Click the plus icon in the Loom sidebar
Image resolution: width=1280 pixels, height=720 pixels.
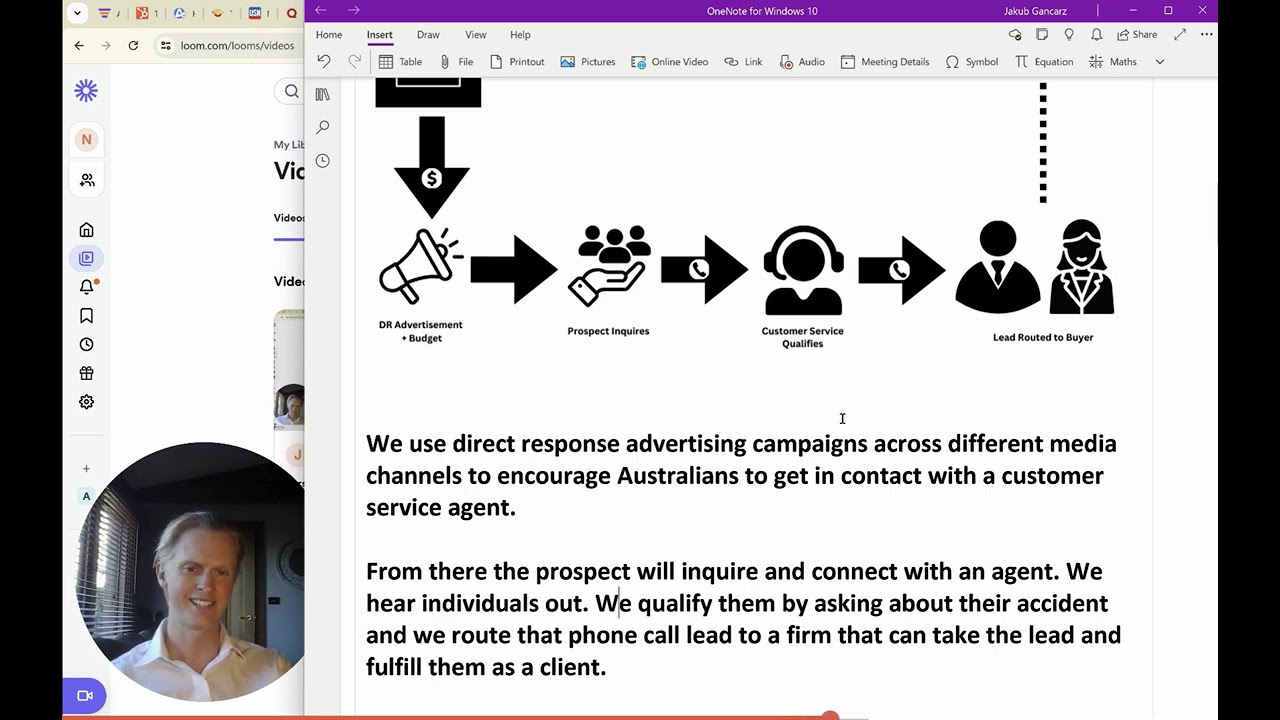[x=86, y=469]
